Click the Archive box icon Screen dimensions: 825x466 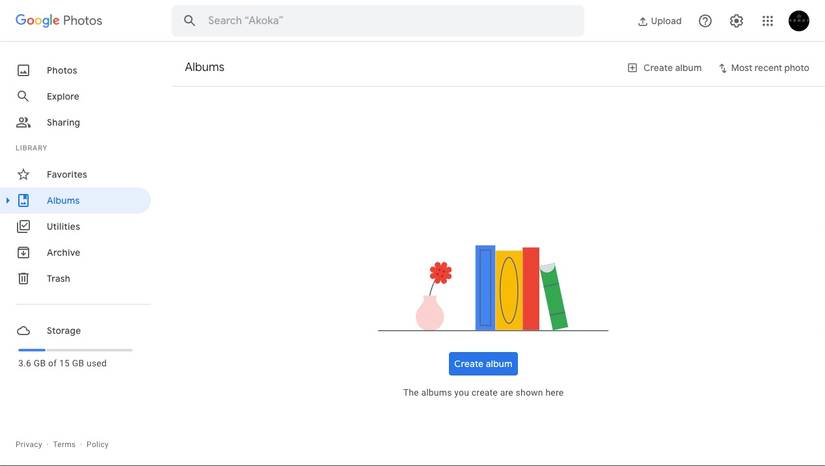click(23, 253)
